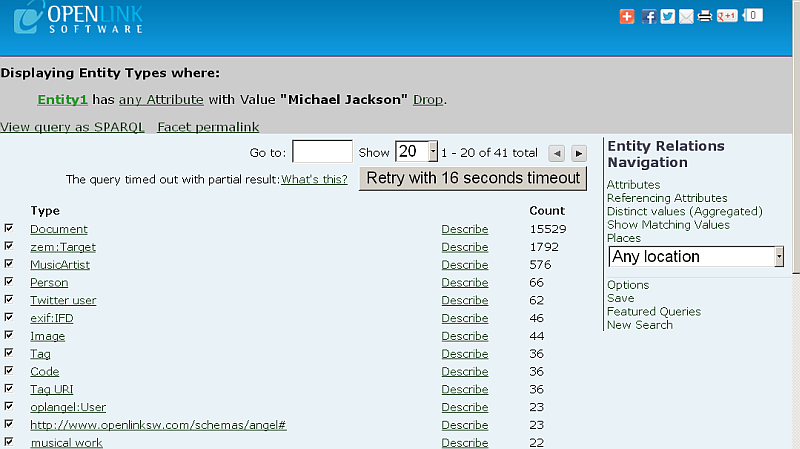Open the Facet permalink
The image size is (800, 449).
(208, 127)
